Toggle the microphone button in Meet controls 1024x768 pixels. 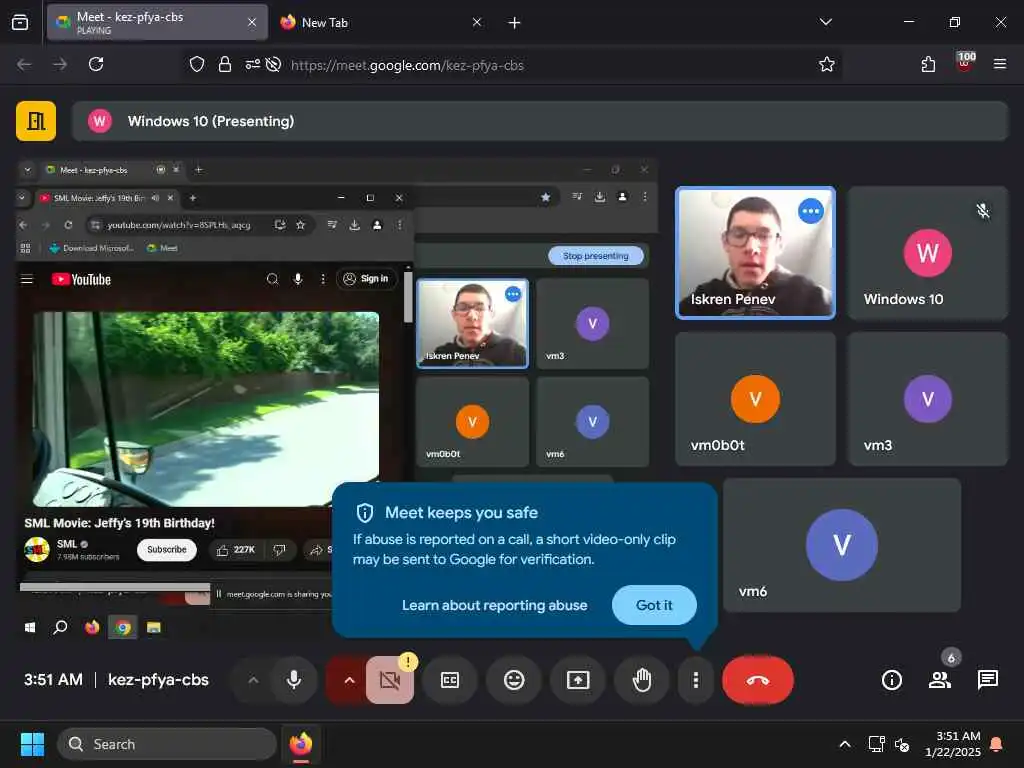[294, 680]
